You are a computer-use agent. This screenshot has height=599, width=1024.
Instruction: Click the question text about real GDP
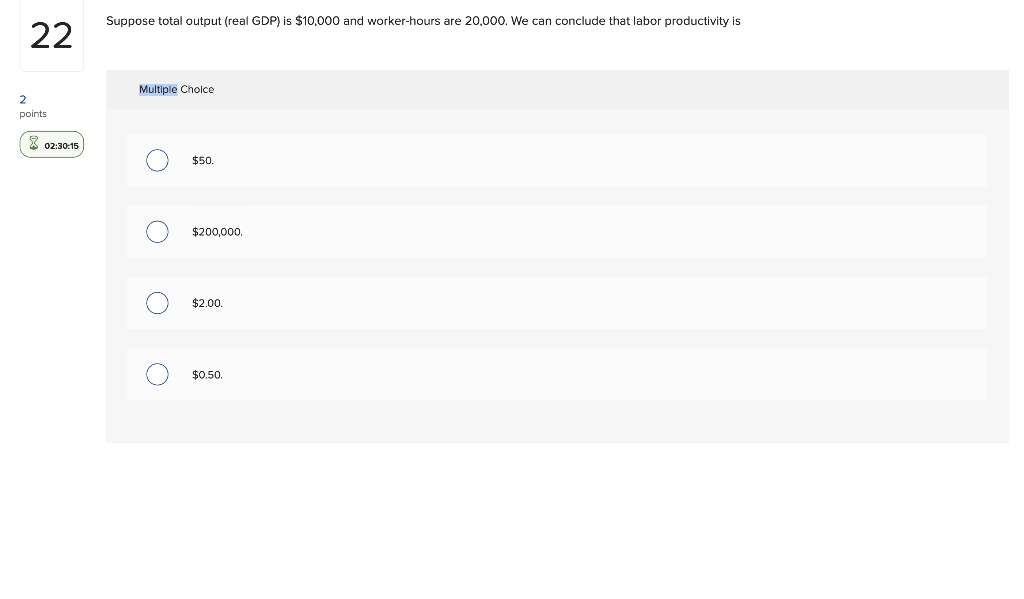(x=423, y=21)
